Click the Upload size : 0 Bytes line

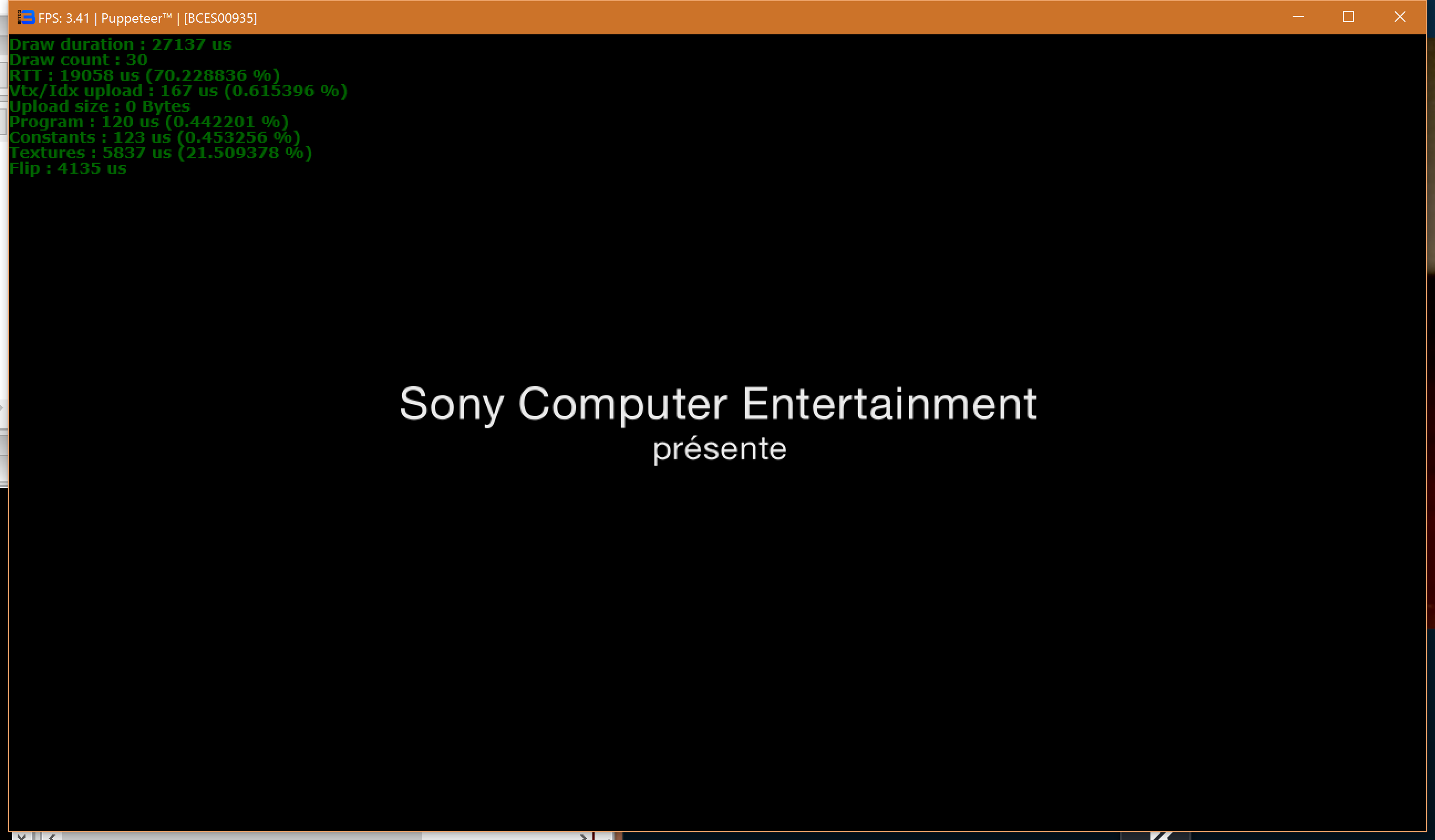click(100, 106)
